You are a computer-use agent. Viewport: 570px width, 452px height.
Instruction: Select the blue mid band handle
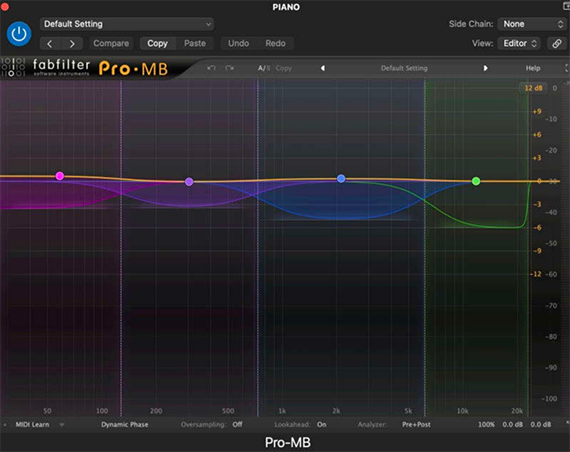(x=341, y=179)
